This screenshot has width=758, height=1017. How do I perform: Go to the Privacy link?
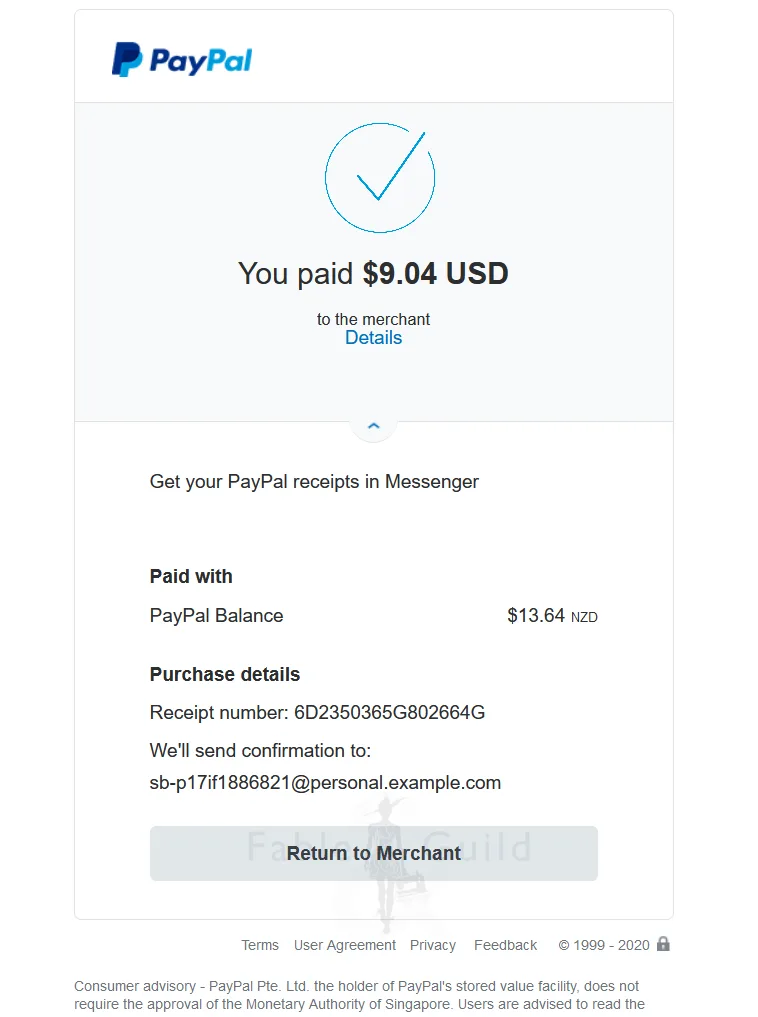[433, 945]
